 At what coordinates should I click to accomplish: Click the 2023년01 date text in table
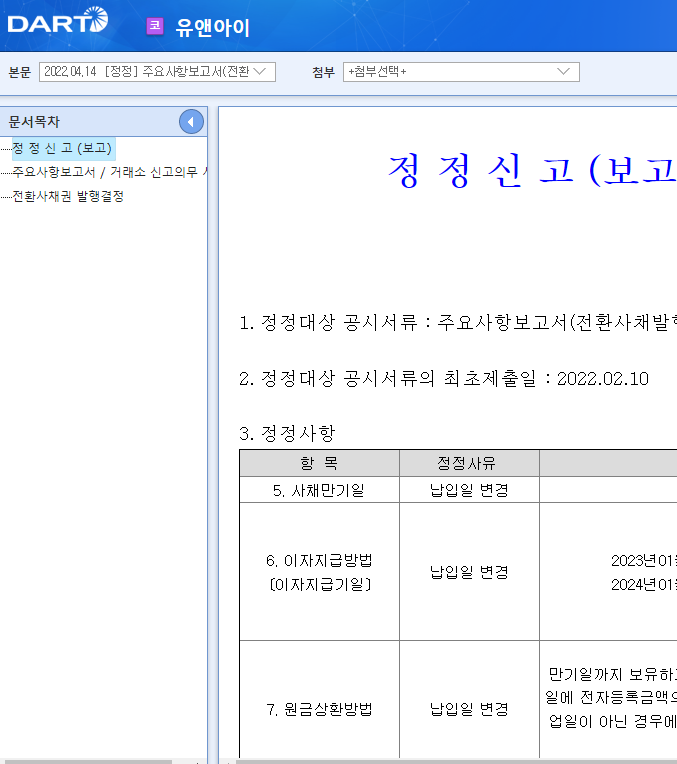[x=644, y=561]
